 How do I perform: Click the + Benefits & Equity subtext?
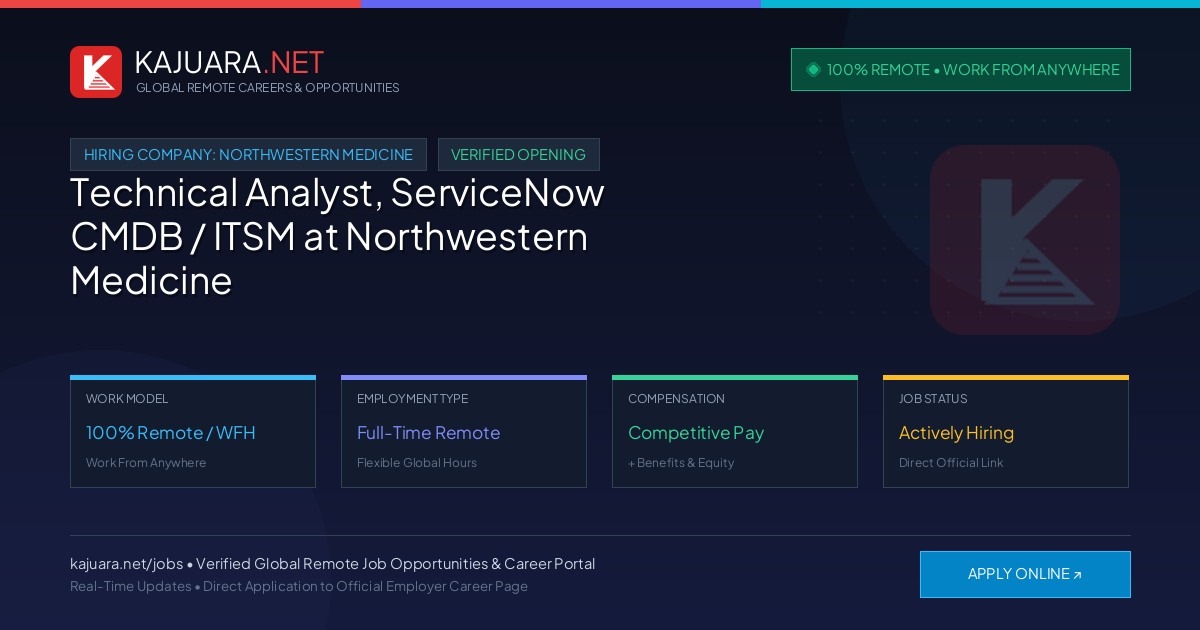pyautogui.click(x=681, y=463)
